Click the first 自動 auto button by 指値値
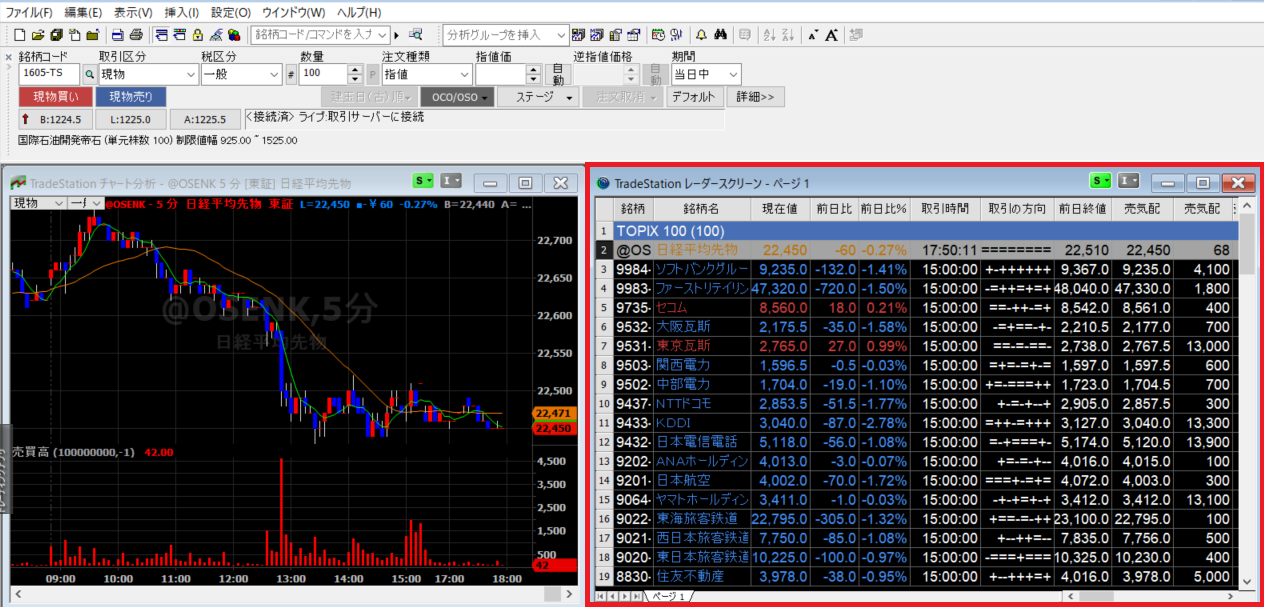This screenshot has width=1264, height=607. (558, 74)
